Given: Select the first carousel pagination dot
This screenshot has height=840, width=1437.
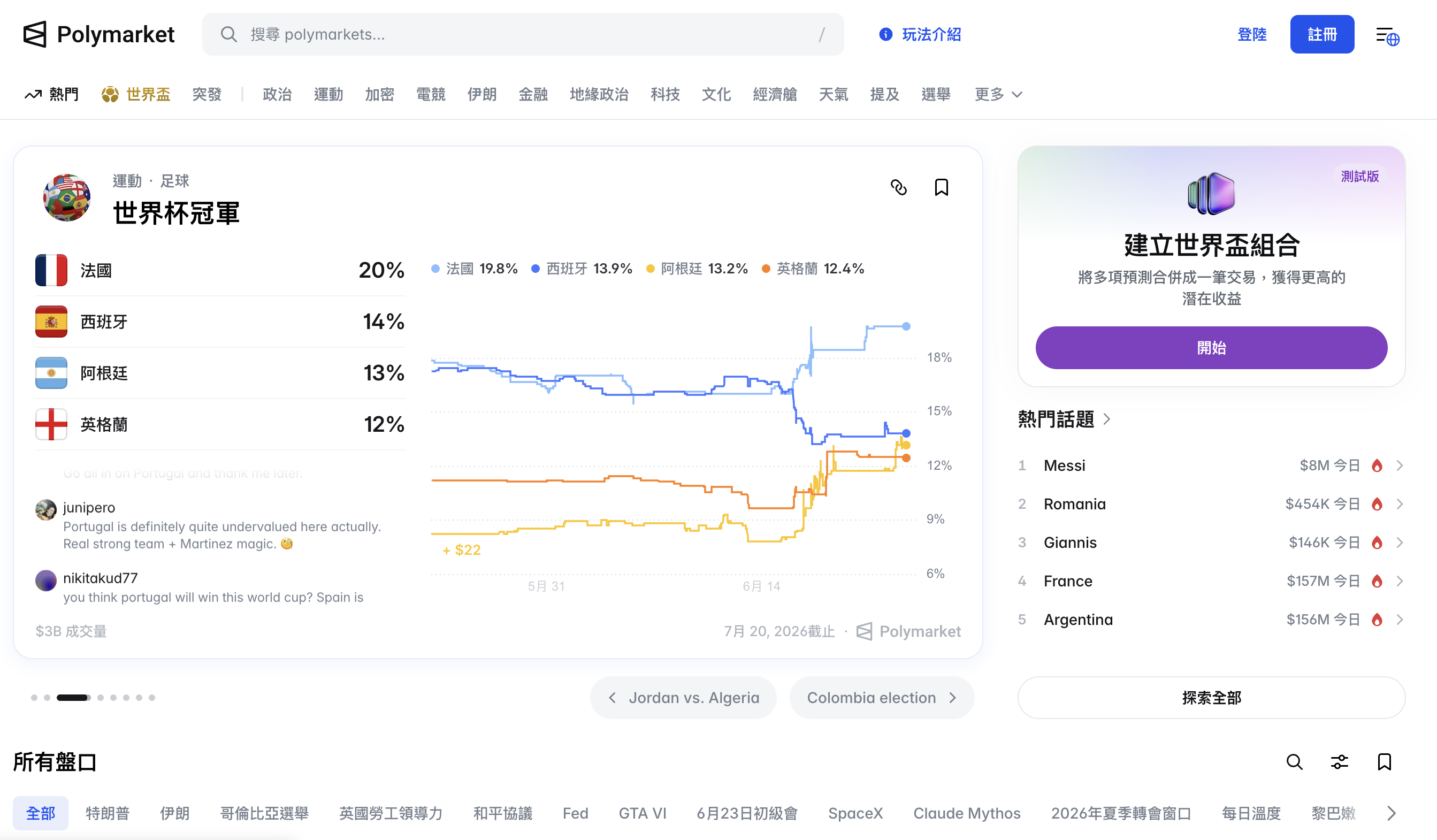Looking at the screenshot, I should coord(34,698).
